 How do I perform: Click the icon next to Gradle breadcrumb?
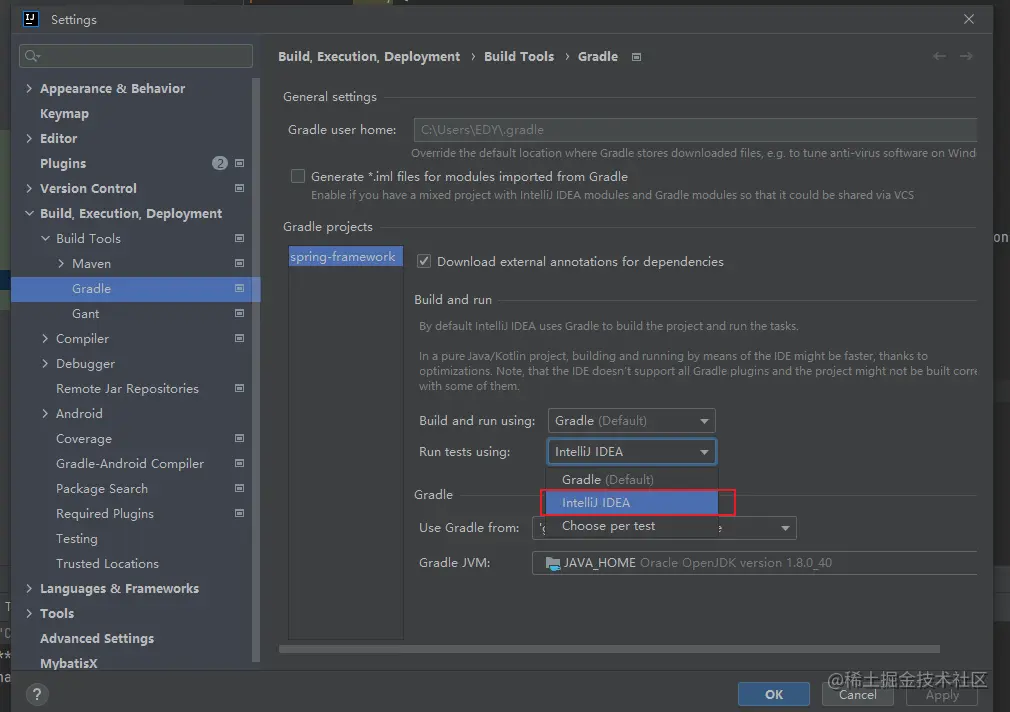coord(637,56)
